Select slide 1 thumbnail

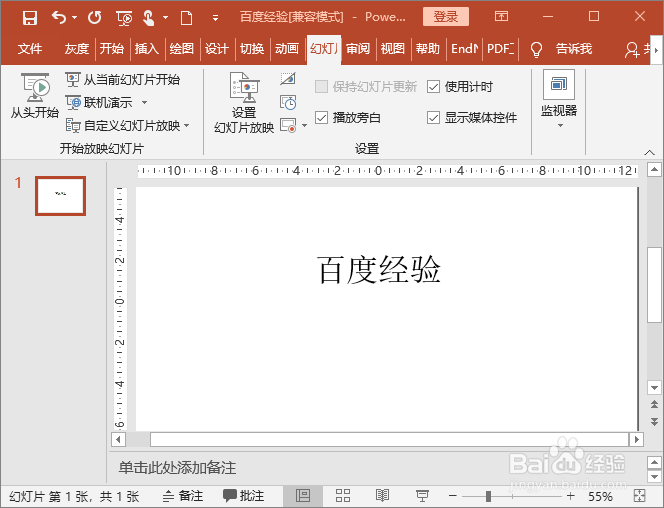click(61, 196)
